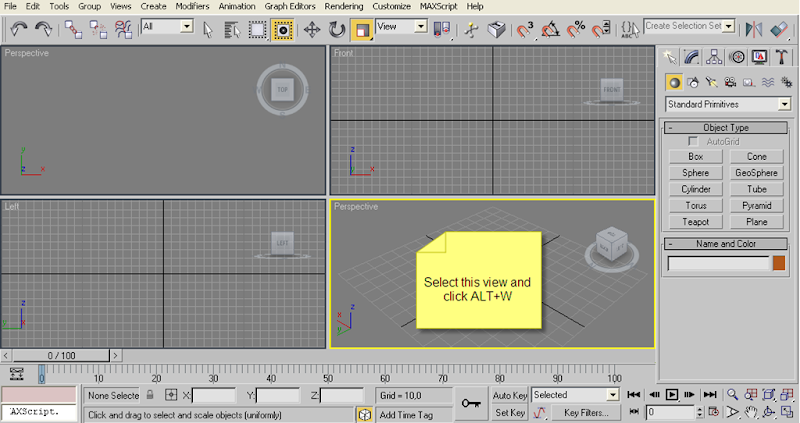Viewport: 800px width, 423px height.
Task: Click the Zoom magnifier viewport control
Action: tap(733, 395)
